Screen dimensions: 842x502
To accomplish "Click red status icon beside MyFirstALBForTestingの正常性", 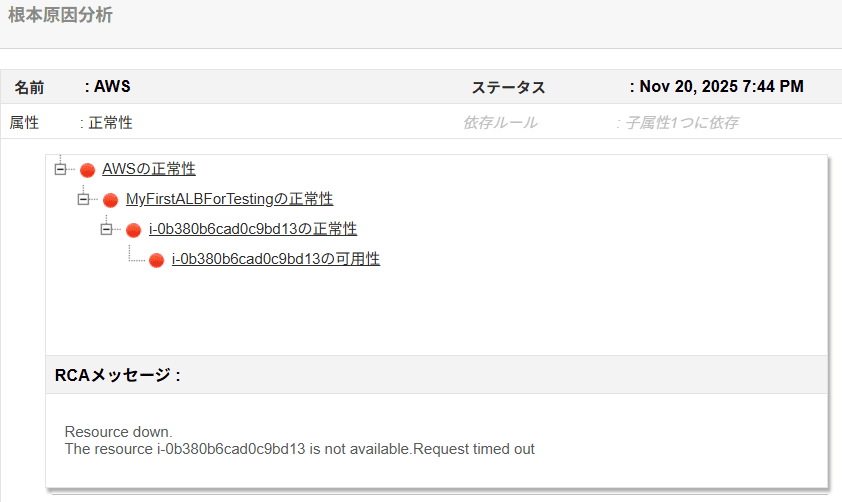I will point(111,200).
